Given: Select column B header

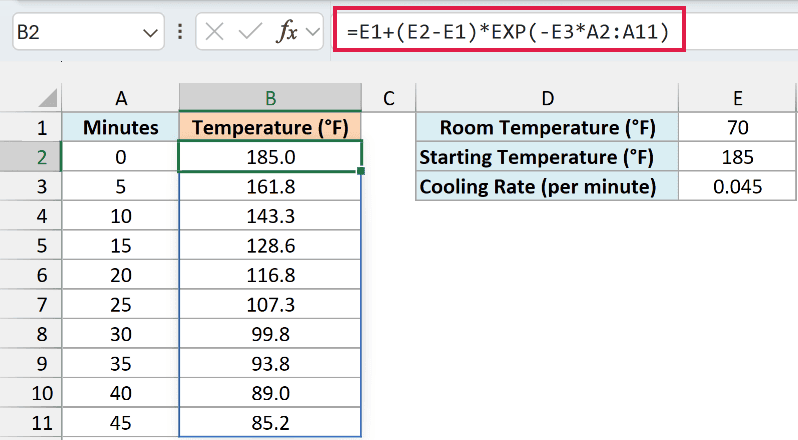Looking at the screenshot, I should point(270,98).
